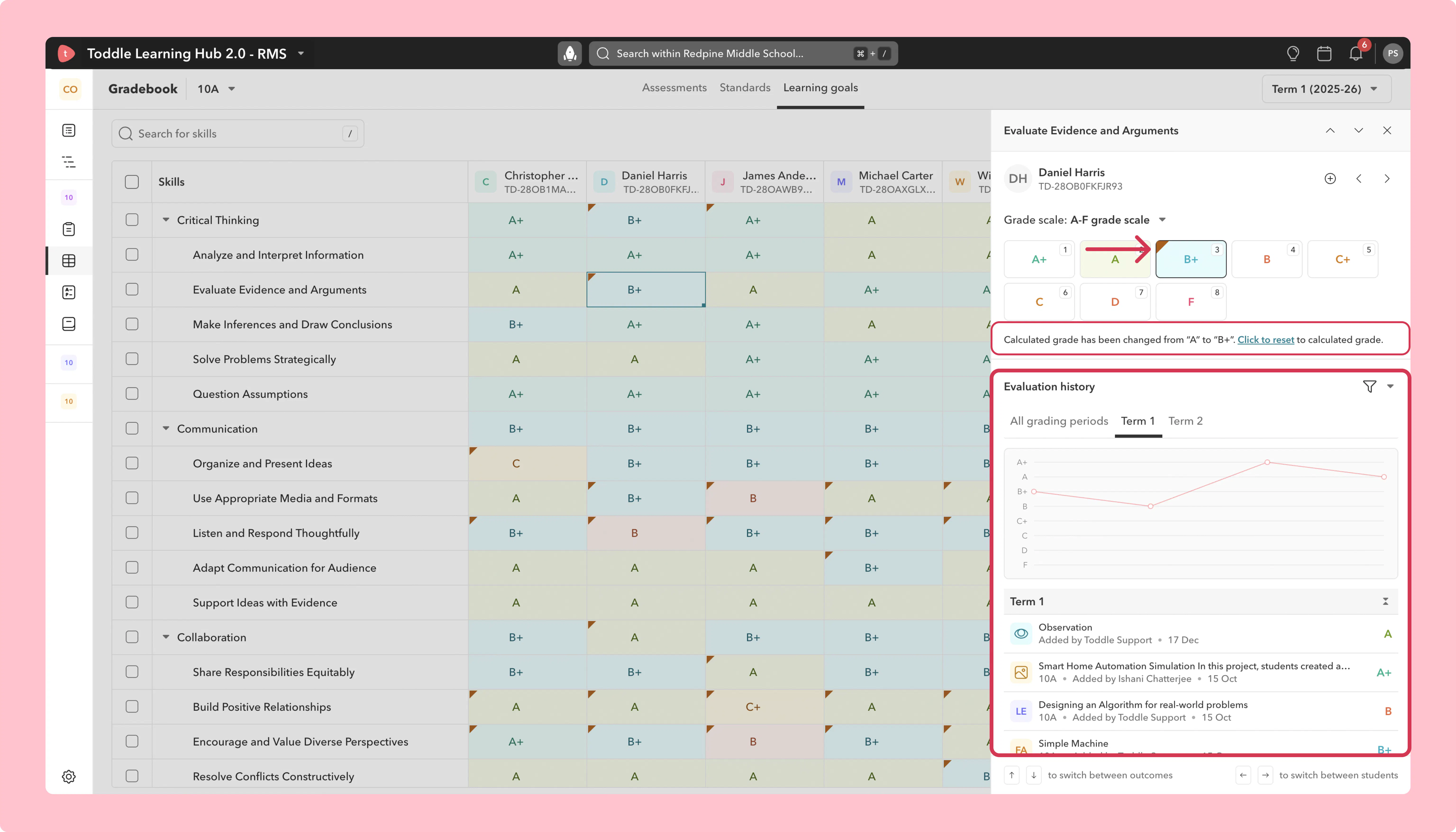Show All grading periods tab

pyautogui.click(x=1059, y=421)
